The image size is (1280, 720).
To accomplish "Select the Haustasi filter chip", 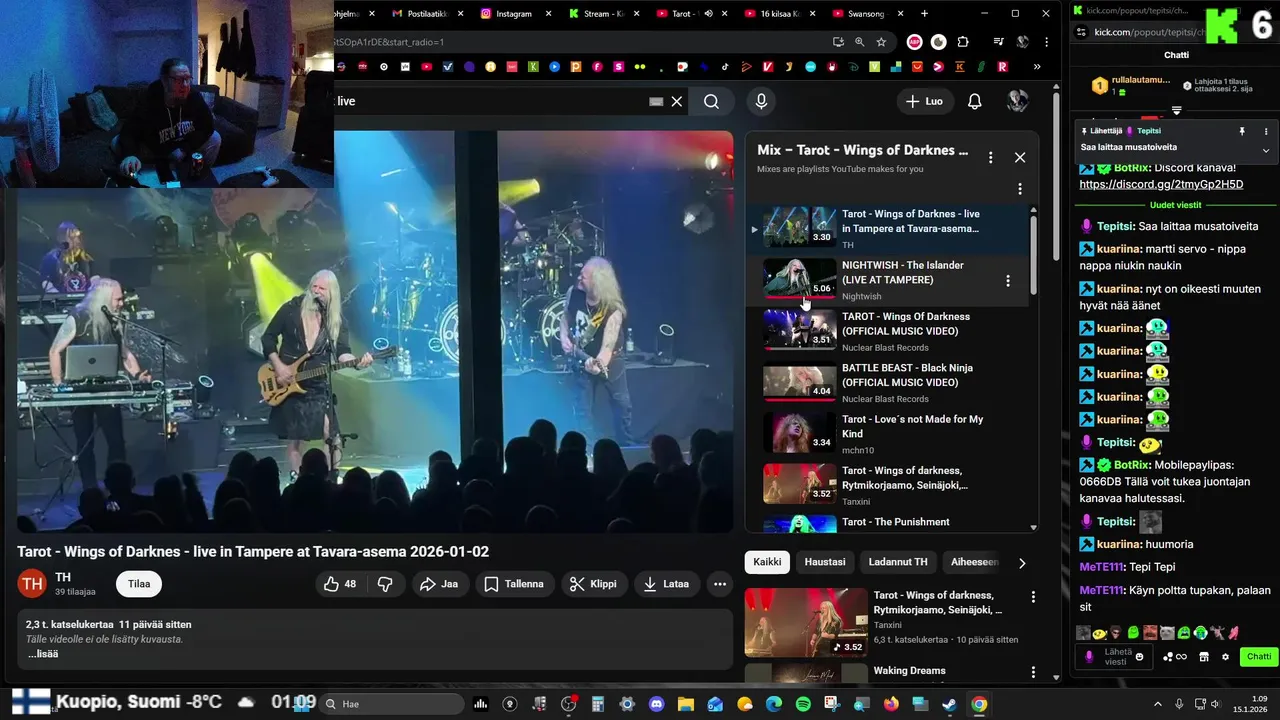I will tap(825, 562).
